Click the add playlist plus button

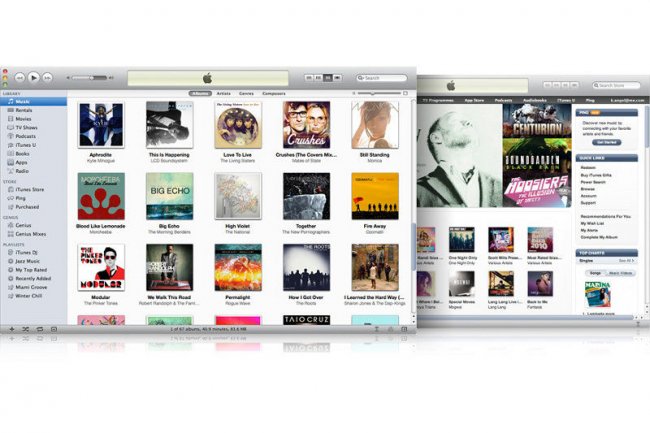(x=10, y=328)
